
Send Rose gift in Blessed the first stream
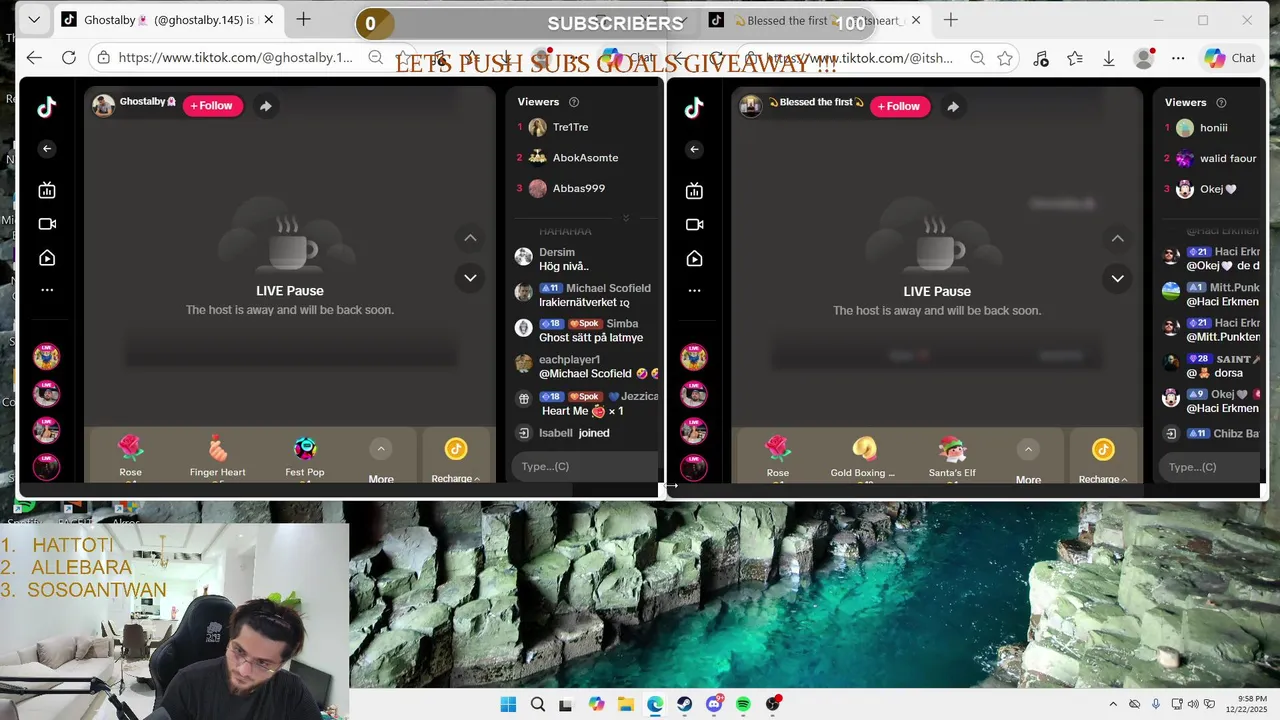pyautogui.click(x=778, y=457)
